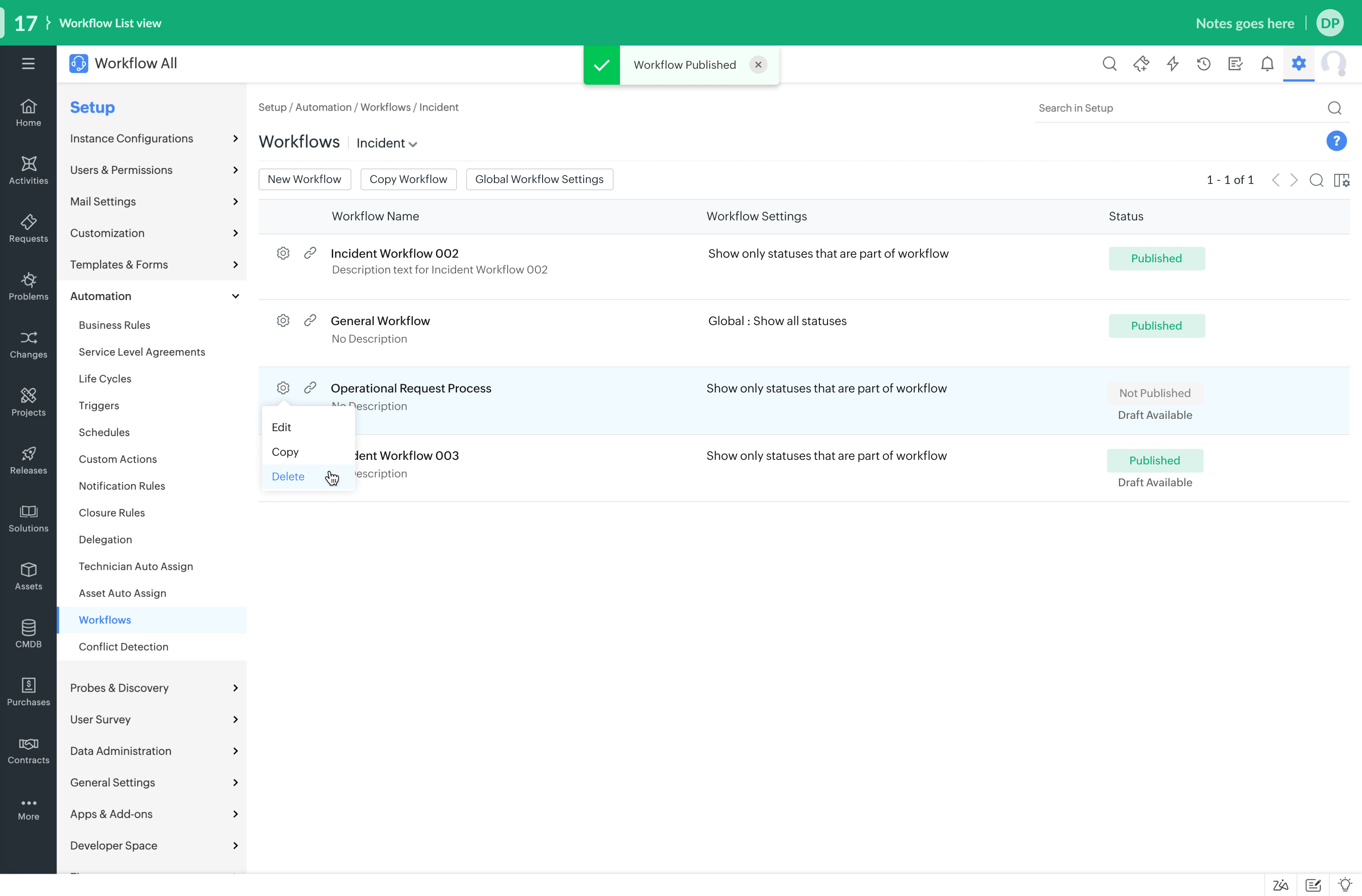Click the quick actions lightning icon

[x=1173, y=64]
